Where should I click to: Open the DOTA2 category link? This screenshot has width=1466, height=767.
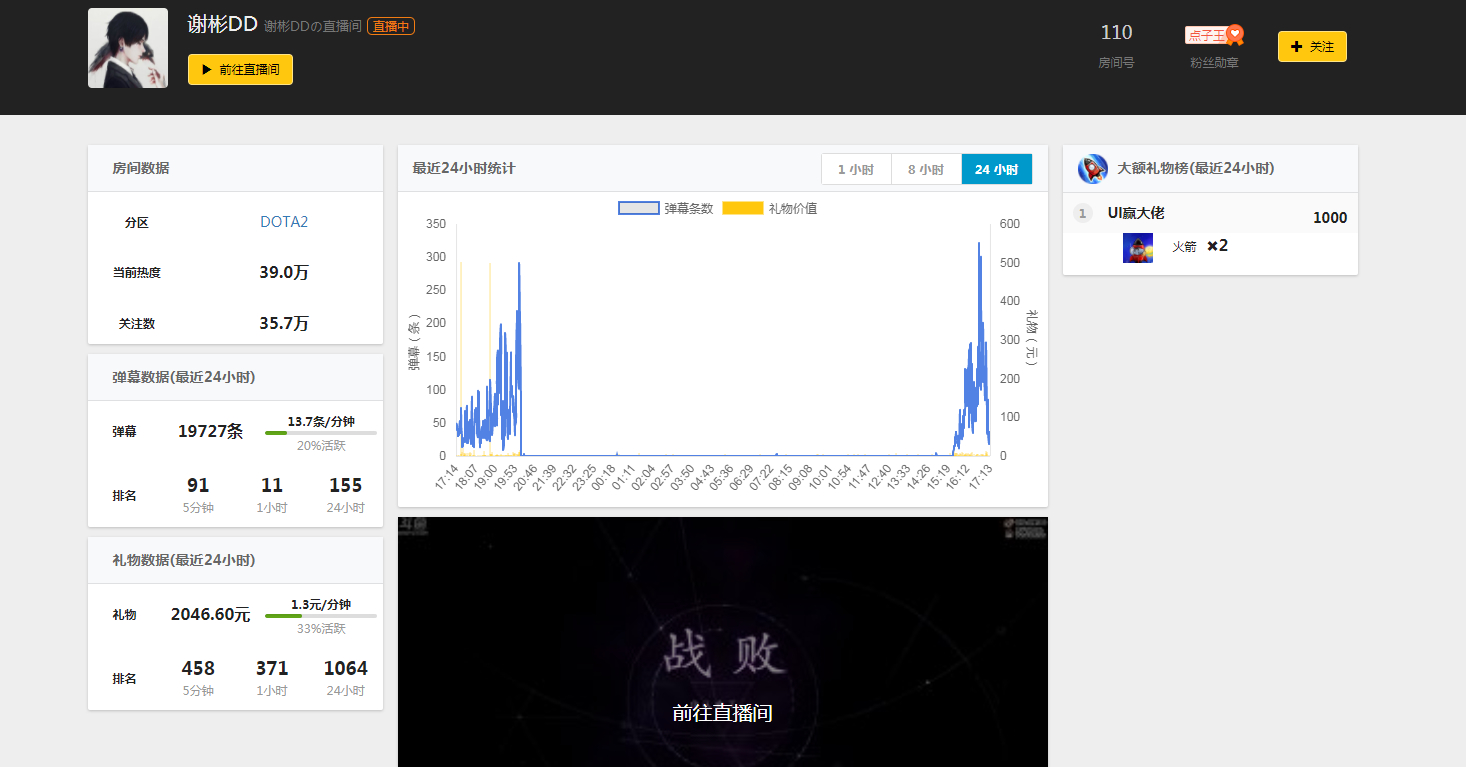(x=284, y=222)
